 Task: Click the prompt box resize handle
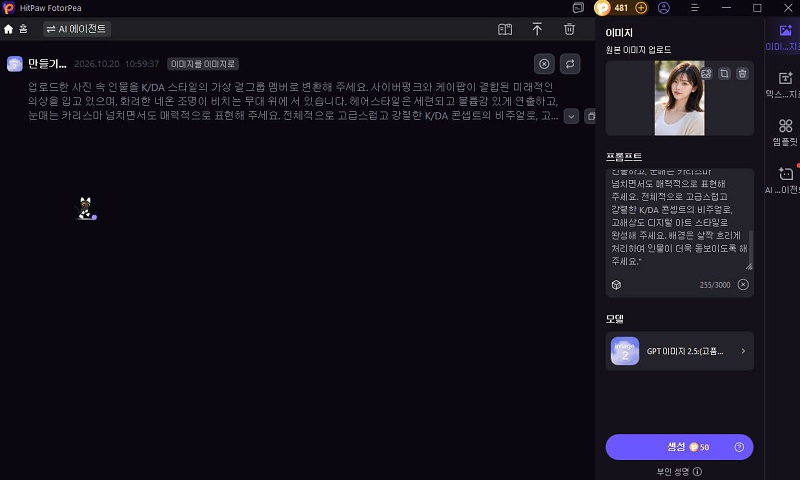(x=749, y=266)
